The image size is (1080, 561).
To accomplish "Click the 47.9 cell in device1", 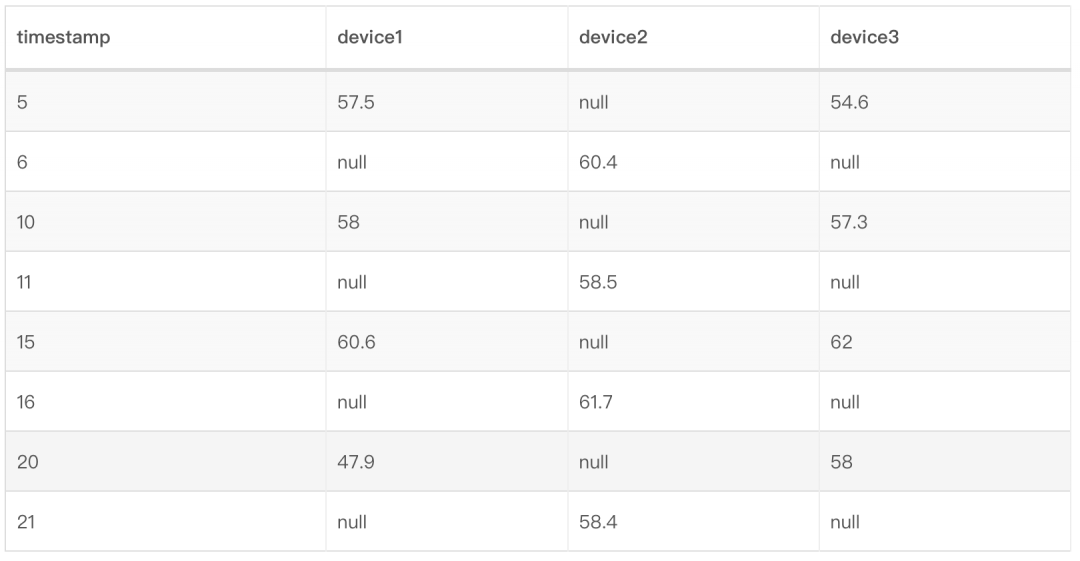I will (356, 461).
